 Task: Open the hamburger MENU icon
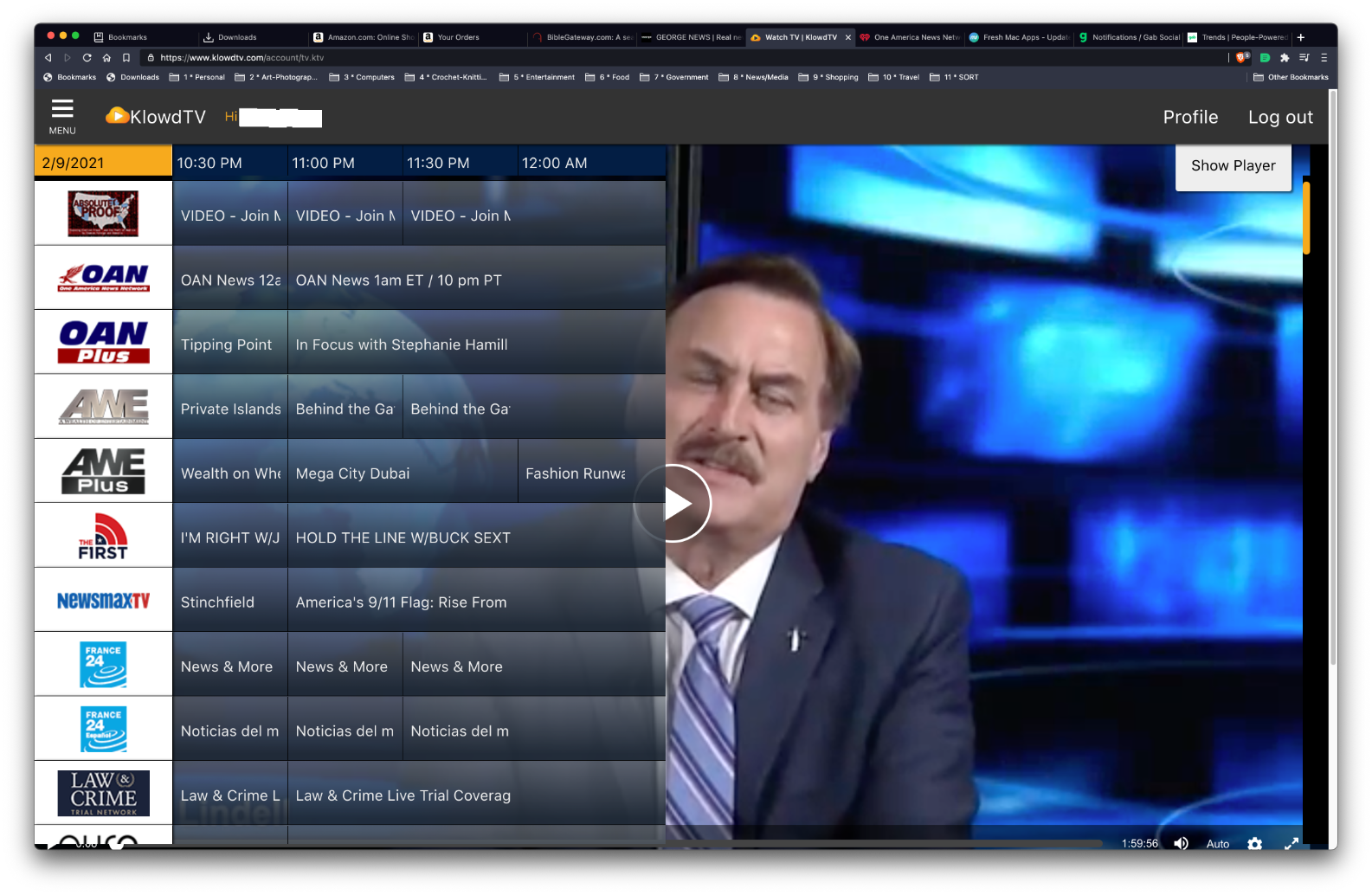[62, 116]
